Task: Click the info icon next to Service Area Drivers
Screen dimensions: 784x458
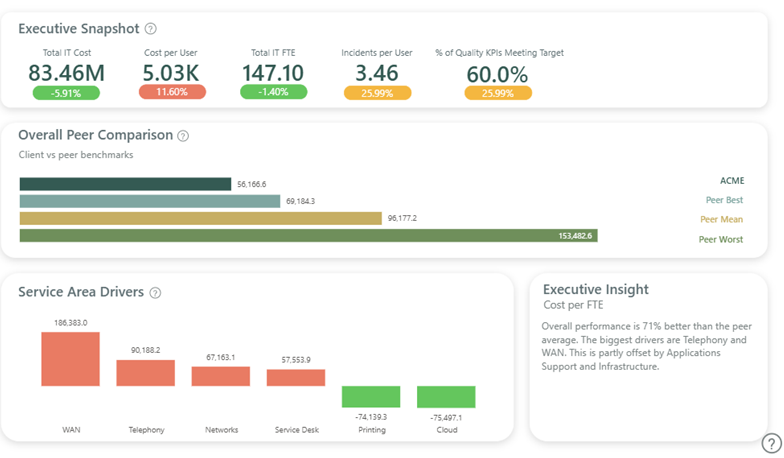Action: click(155, 293)
